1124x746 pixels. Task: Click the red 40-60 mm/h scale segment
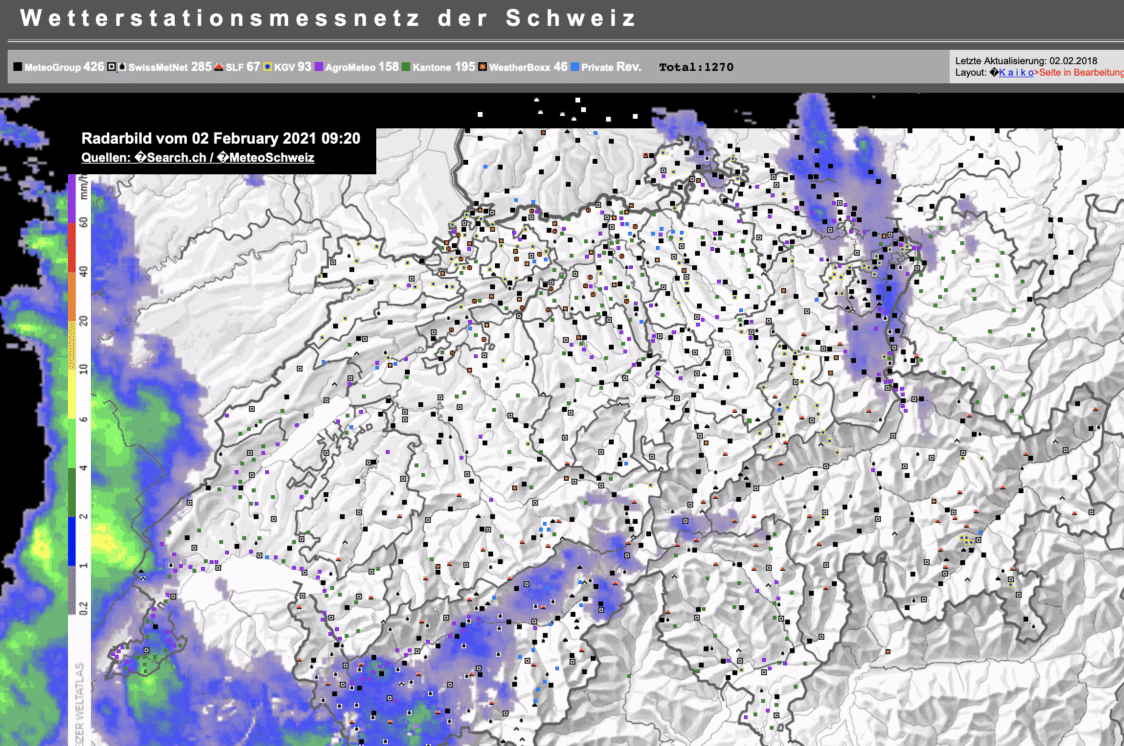pyautogui.click(x=72, y=247)
